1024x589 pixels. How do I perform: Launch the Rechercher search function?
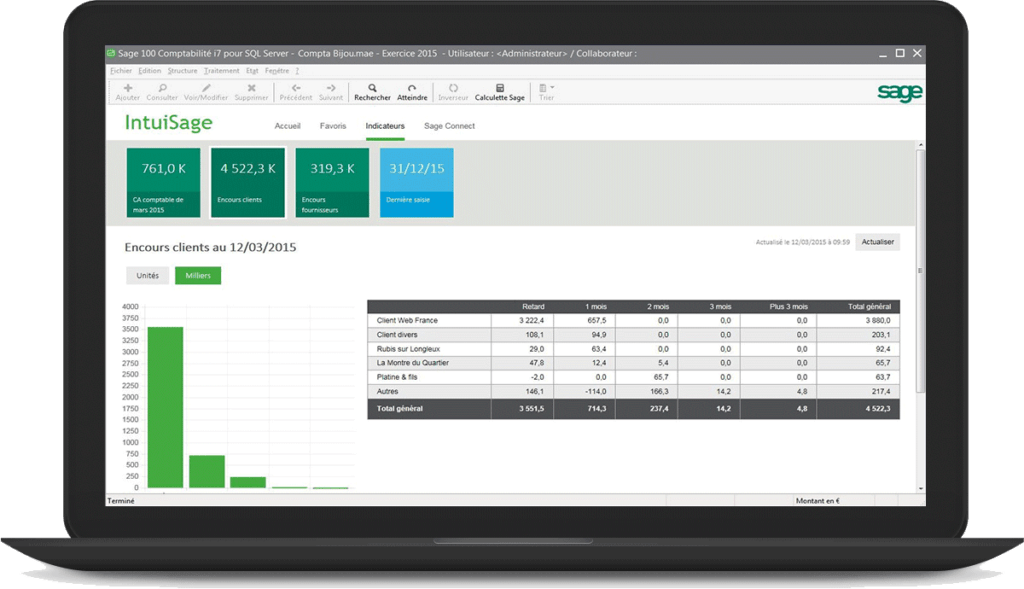[372, 90]
